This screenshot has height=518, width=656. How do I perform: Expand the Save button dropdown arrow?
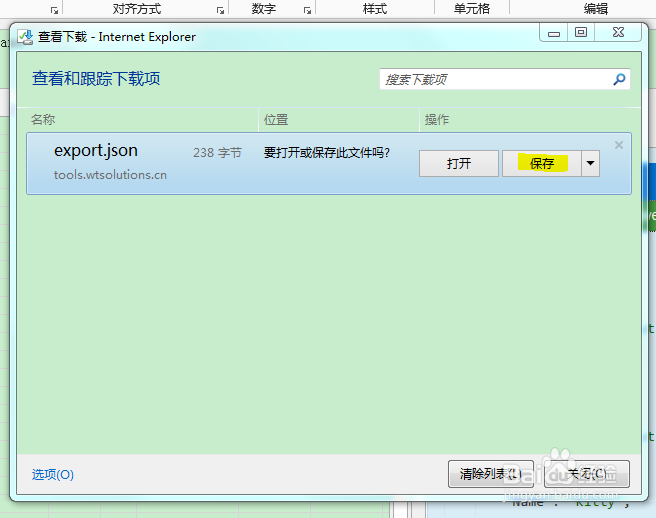[x=590, y=163]
